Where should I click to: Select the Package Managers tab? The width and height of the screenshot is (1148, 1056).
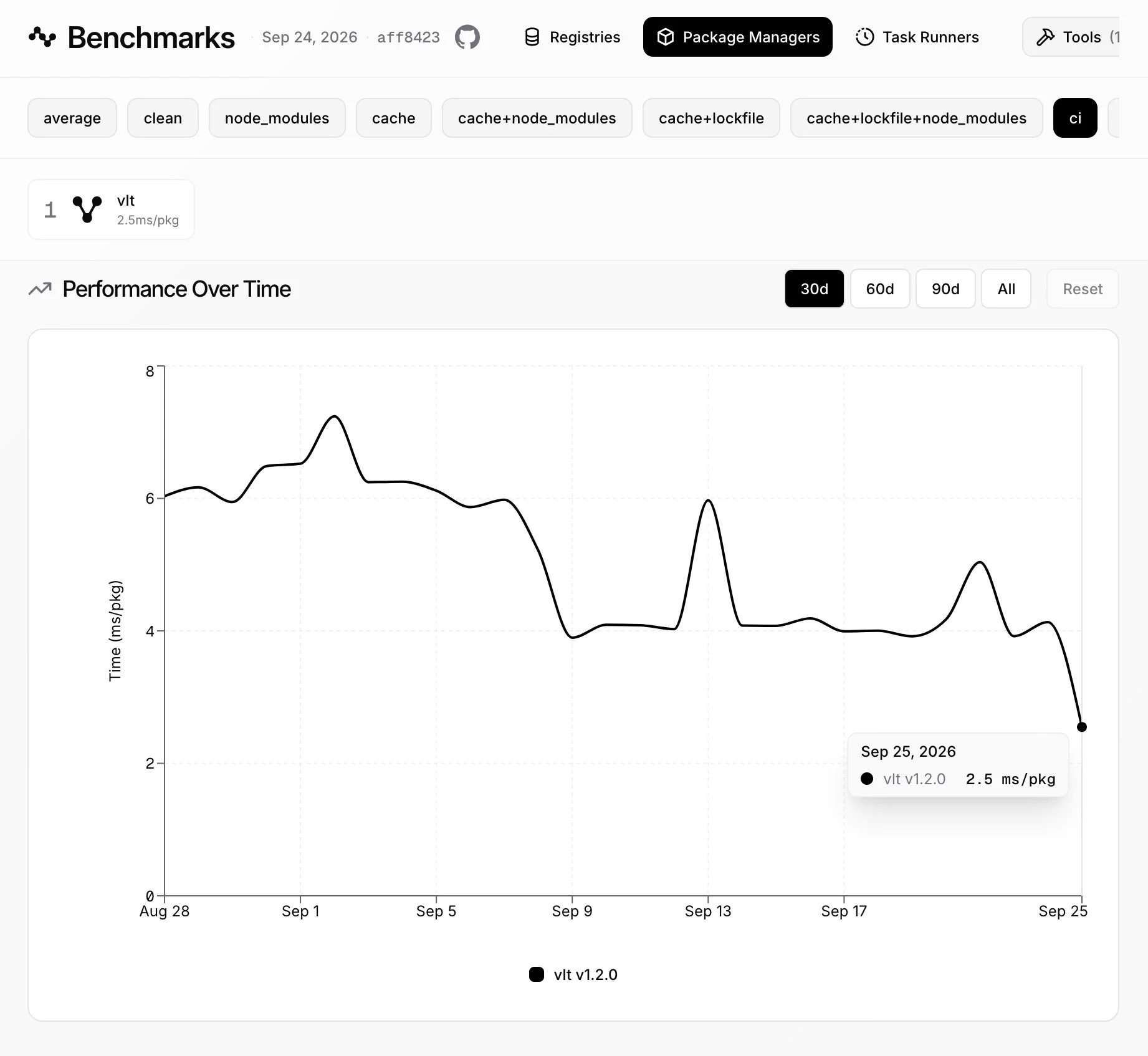738,37
